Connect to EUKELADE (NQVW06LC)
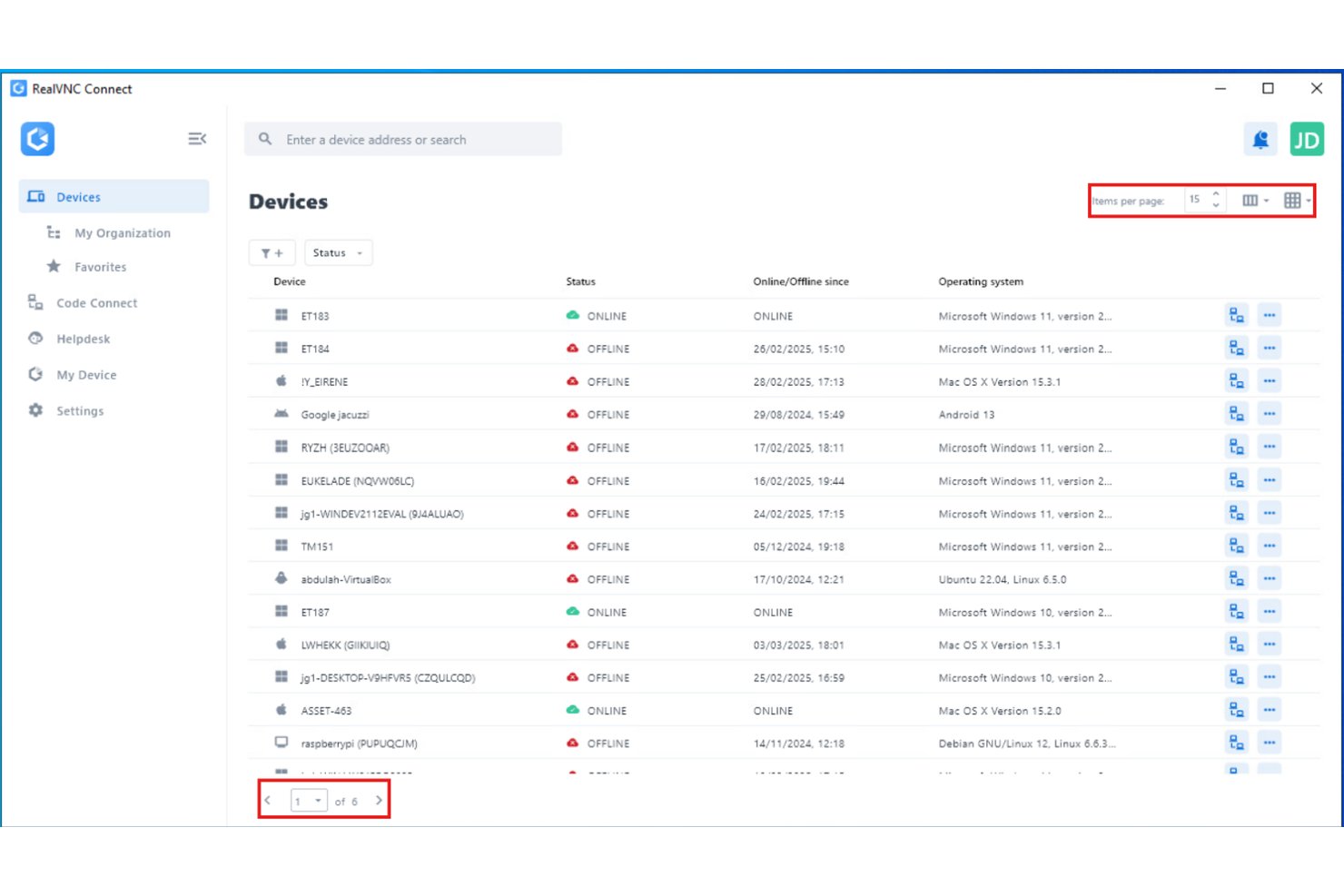 coord(1236,480)
